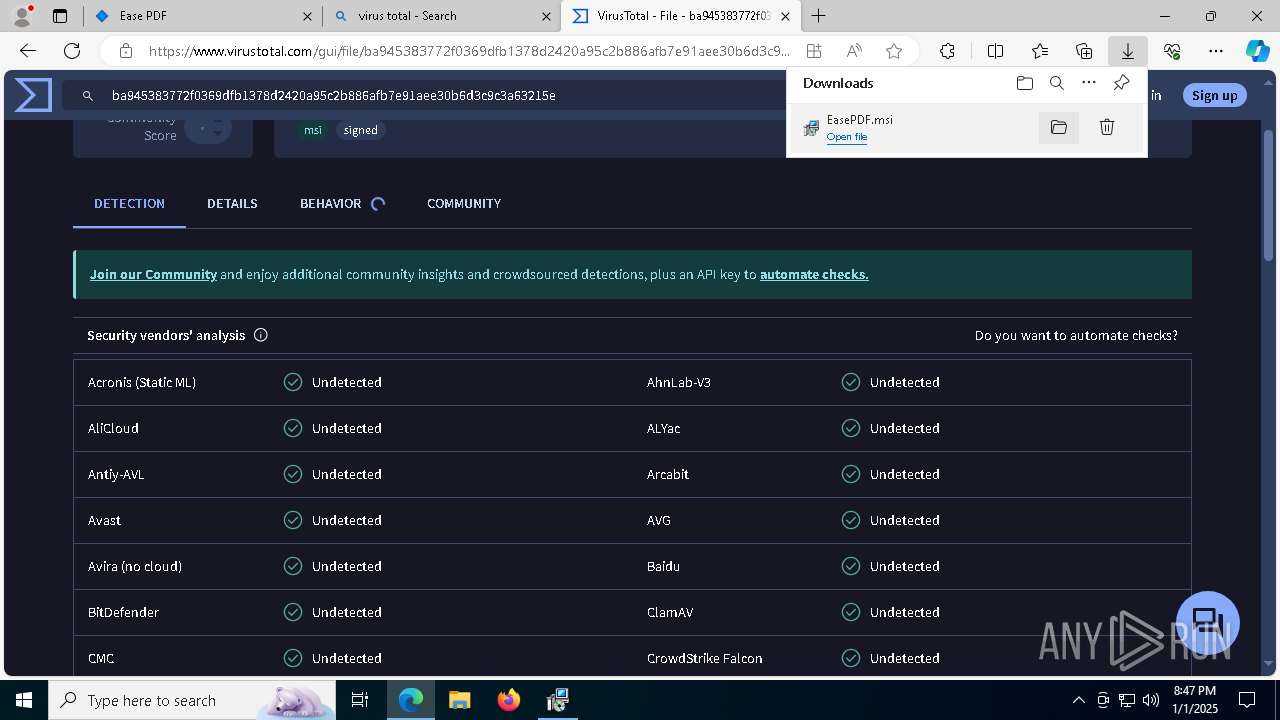Screen dimensions: 1280x720
Task: Open file link for EasePDF.msi
Action: pyautogui.click(x=847, y=137)
